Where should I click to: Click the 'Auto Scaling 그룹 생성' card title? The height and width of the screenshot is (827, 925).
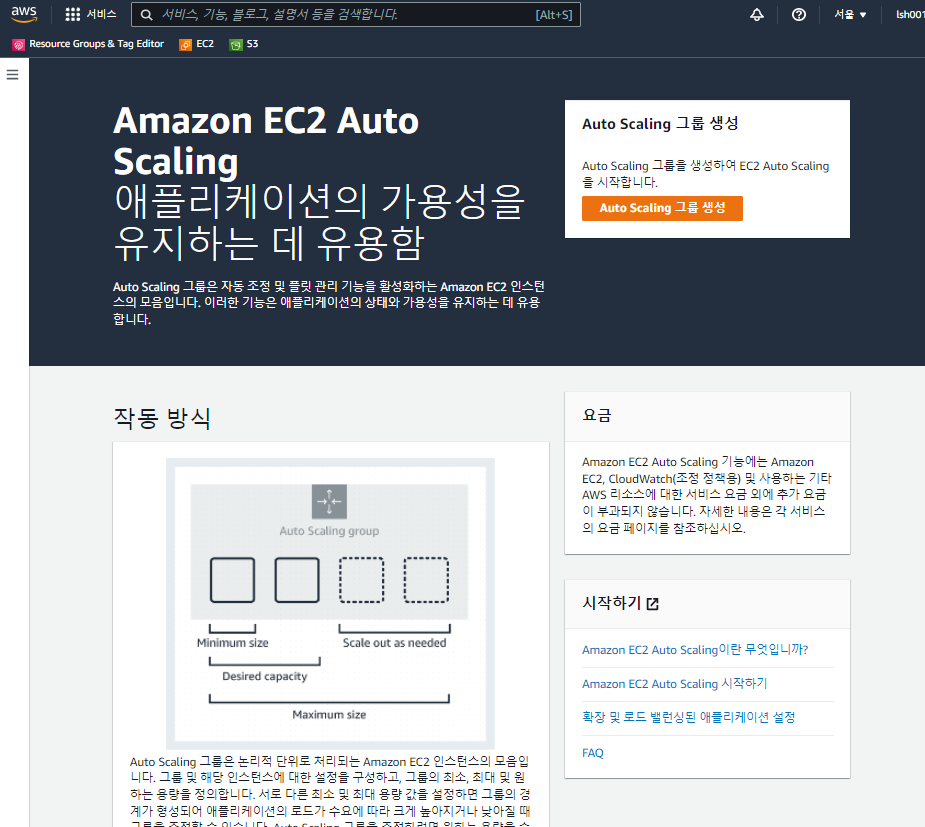pos(660,124)
